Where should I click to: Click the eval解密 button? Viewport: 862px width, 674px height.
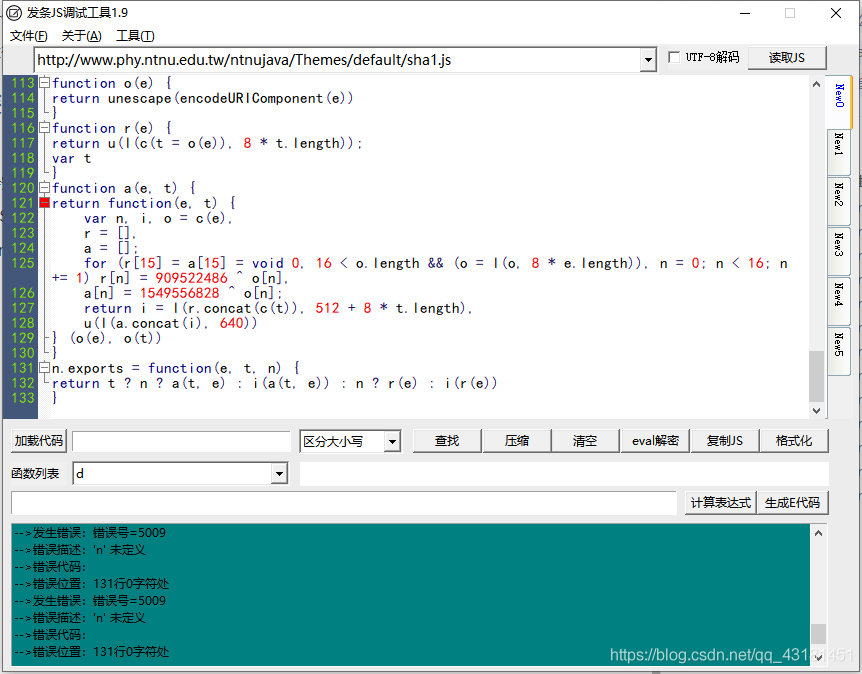click(x=655, y=441)
